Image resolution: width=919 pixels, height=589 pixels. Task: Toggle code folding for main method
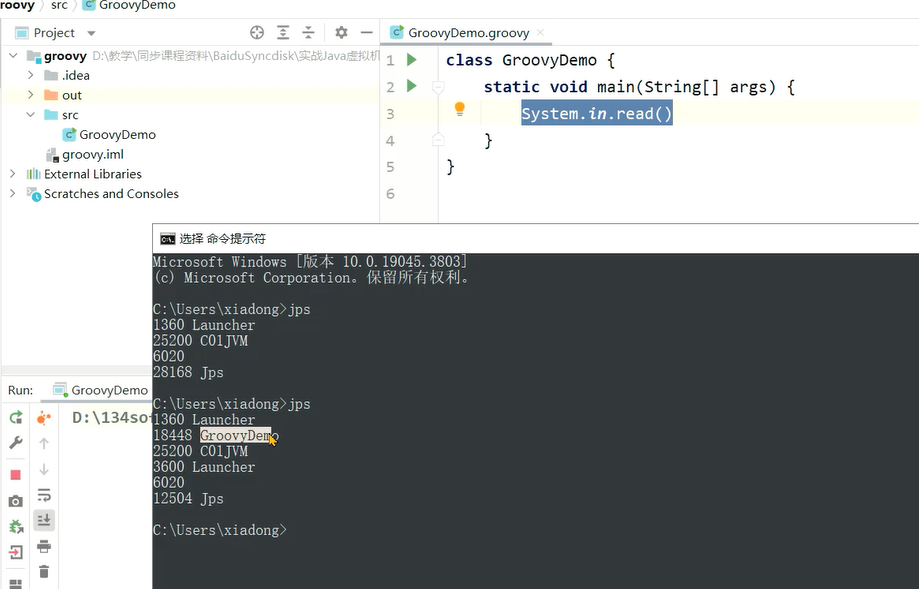tap(438, 88)
